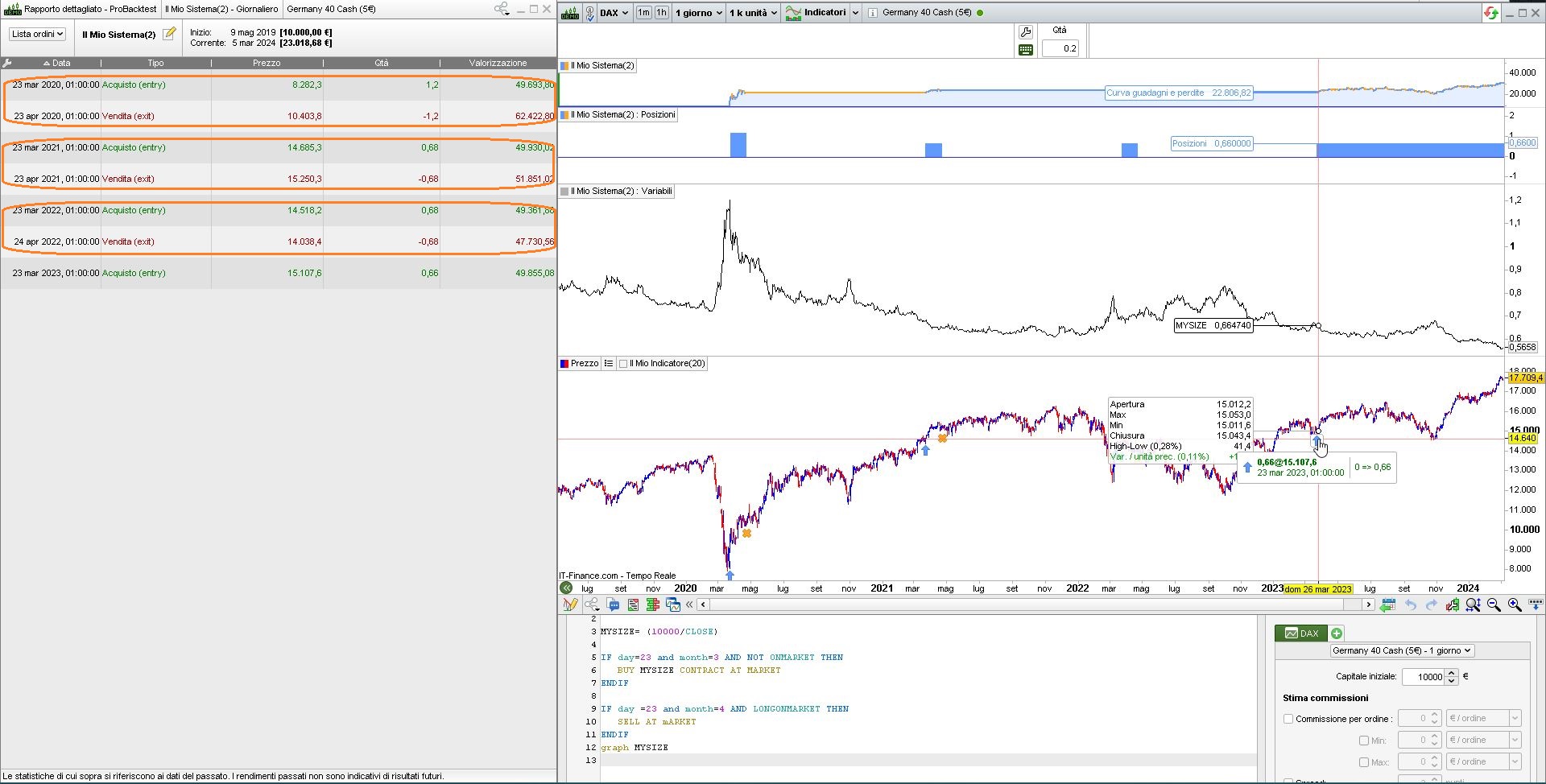Expand the 1 giorno timeframe dropdown
1546x784 pixels.
pos(698,13)
